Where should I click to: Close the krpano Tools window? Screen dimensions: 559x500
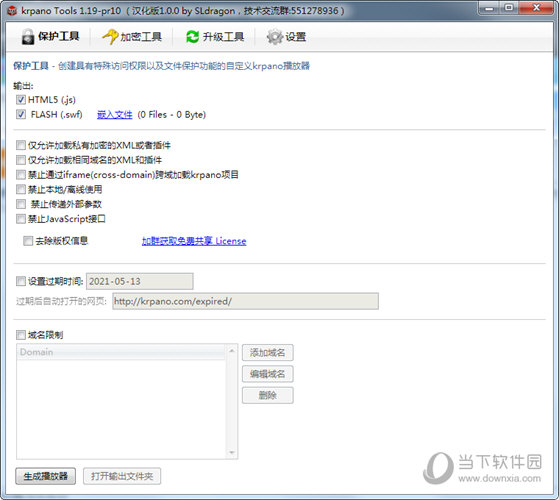click(535, 8)
